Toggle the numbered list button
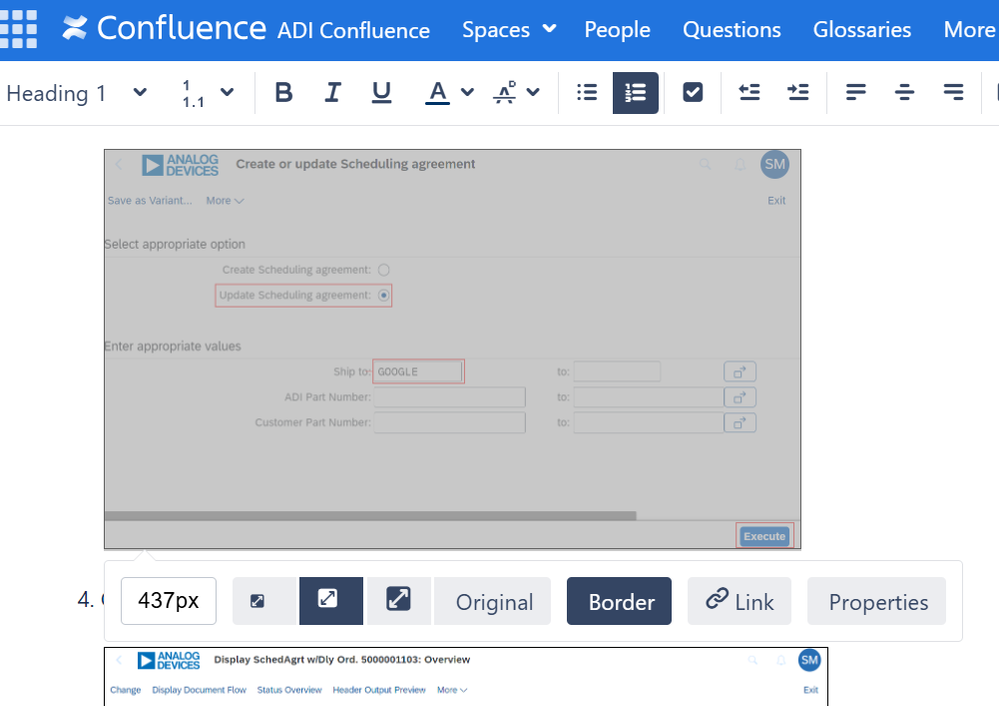The width and height of the screenshot is (999, 706). (635, 93)
